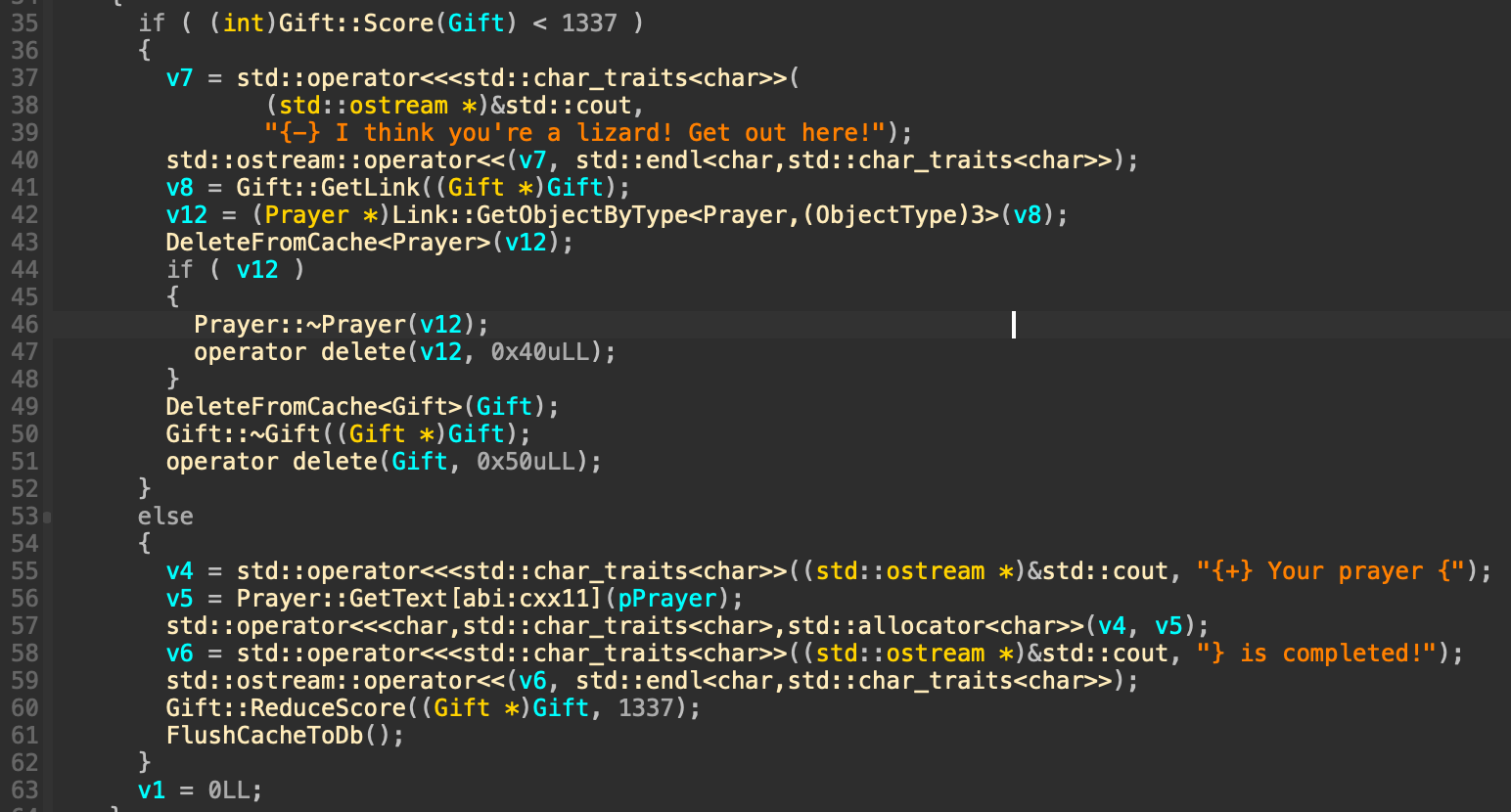Select the else keyword
This screenshot has height=812, width=1511.
(x=165, y=516)
